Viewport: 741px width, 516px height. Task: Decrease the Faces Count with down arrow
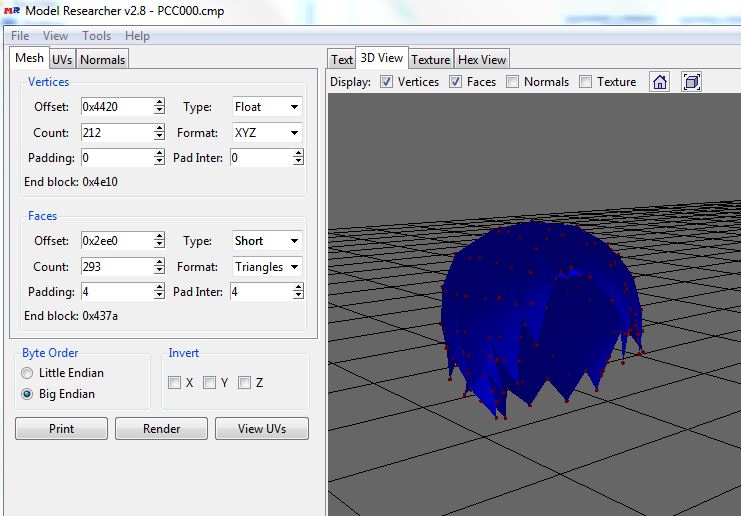(159, 271)
